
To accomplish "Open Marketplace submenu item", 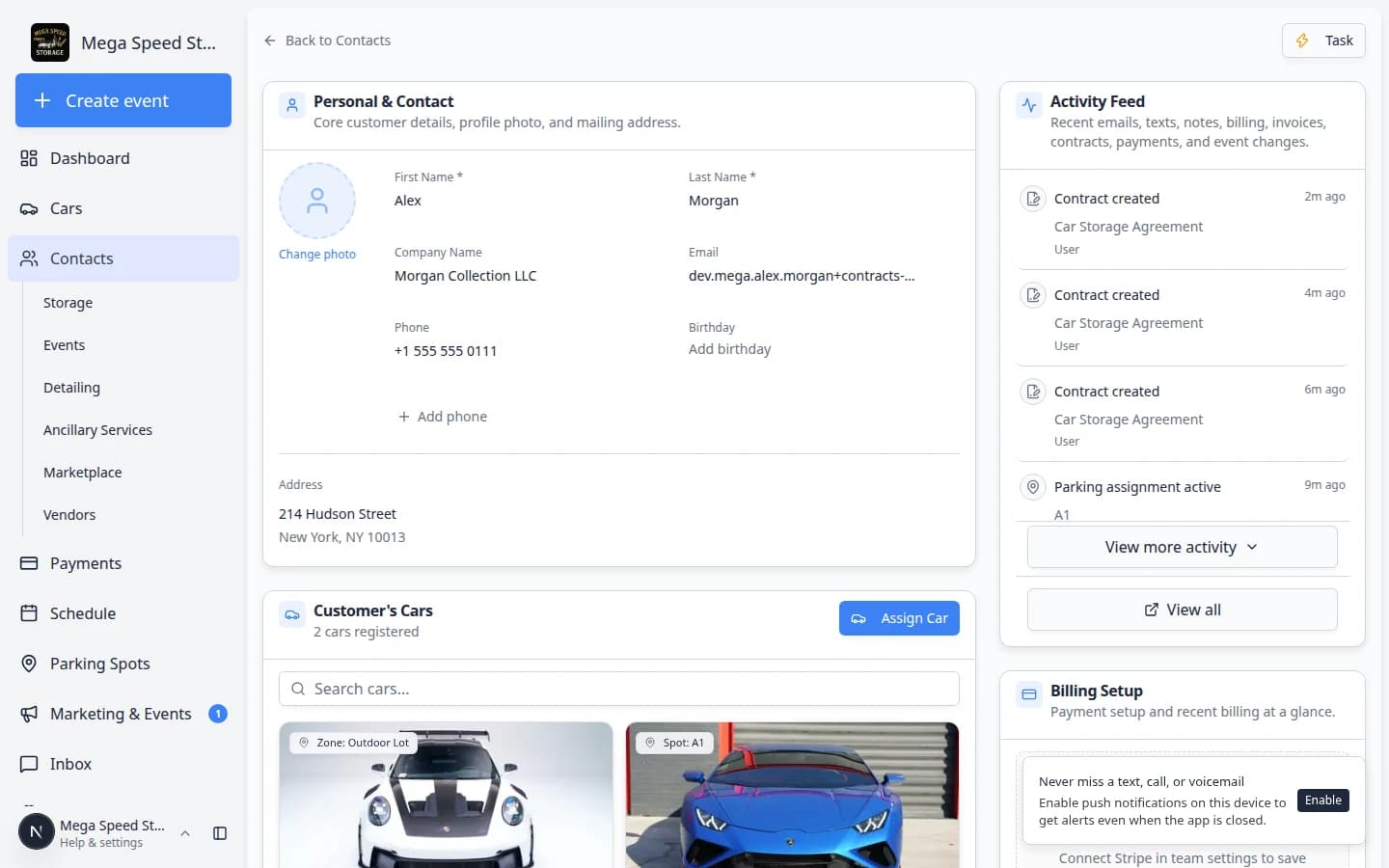I will coord(82,473).
